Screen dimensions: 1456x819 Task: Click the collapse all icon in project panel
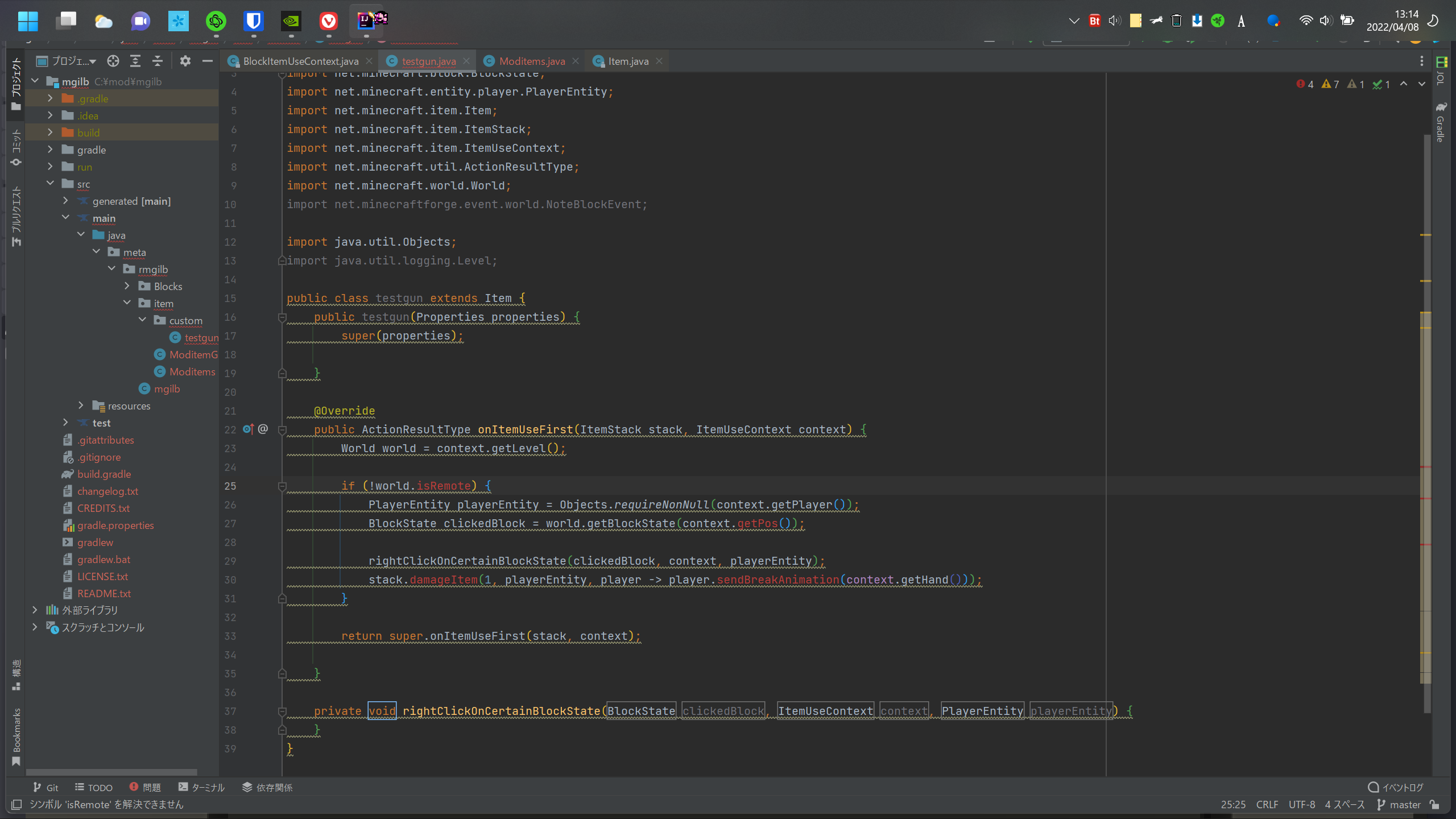(x=158, y=61)
